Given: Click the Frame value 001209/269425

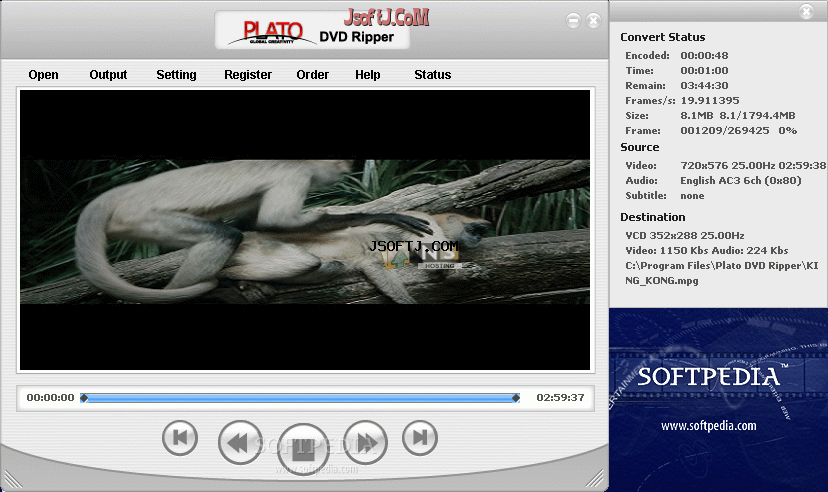Looking at the screenshot, I should [724, 130].
